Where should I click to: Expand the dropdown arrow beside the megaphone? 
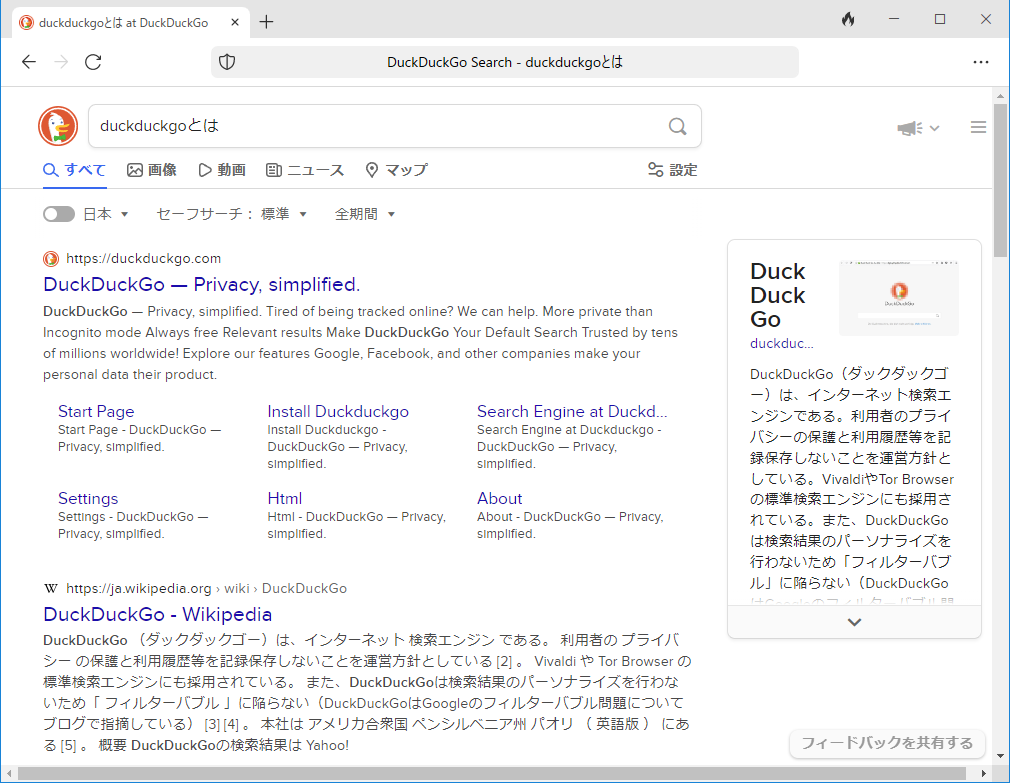pyautogui.click(x=935, y=128)
